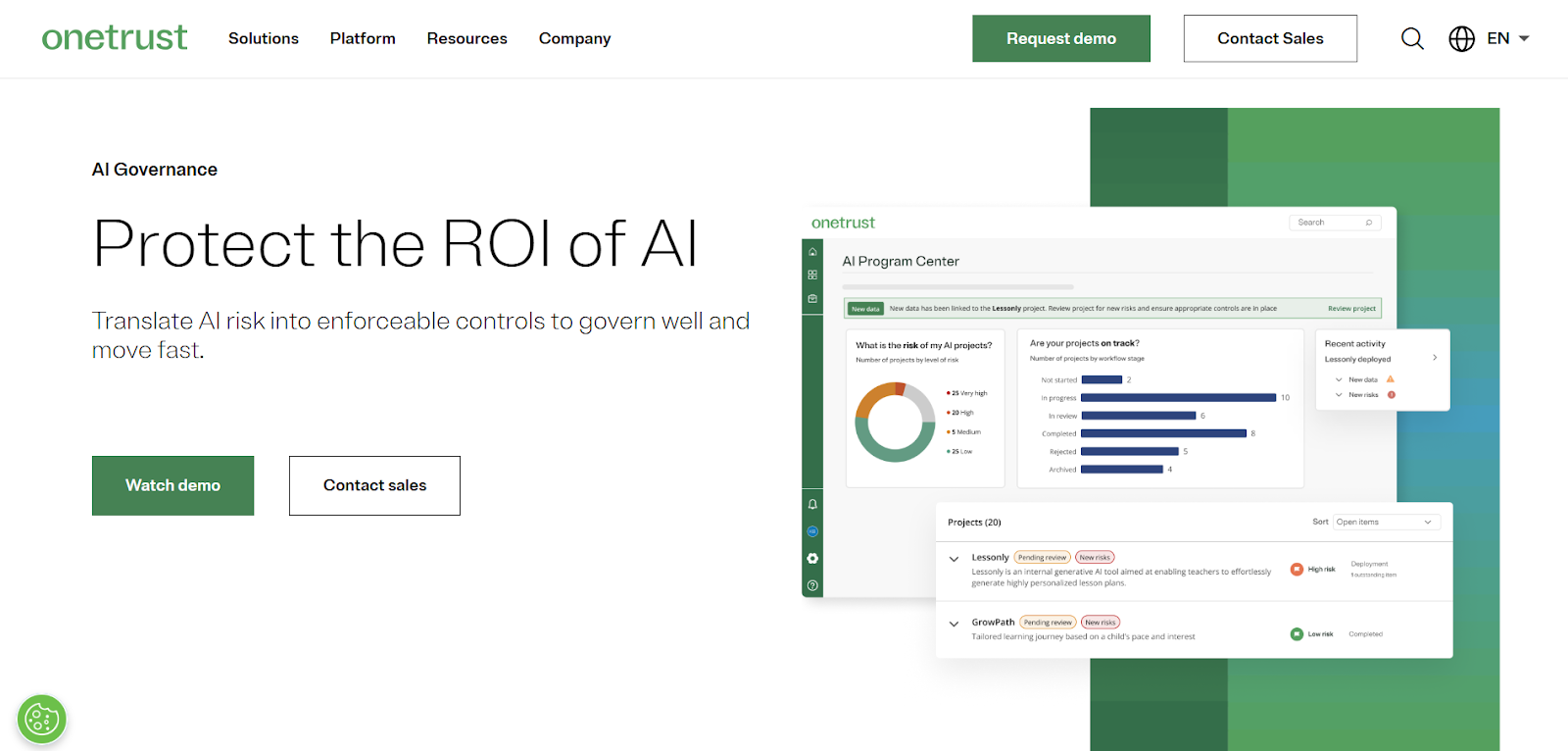Click the Contact Sales header button
The width and height of the screenshot is (1568, 751).
[1270, 38]
